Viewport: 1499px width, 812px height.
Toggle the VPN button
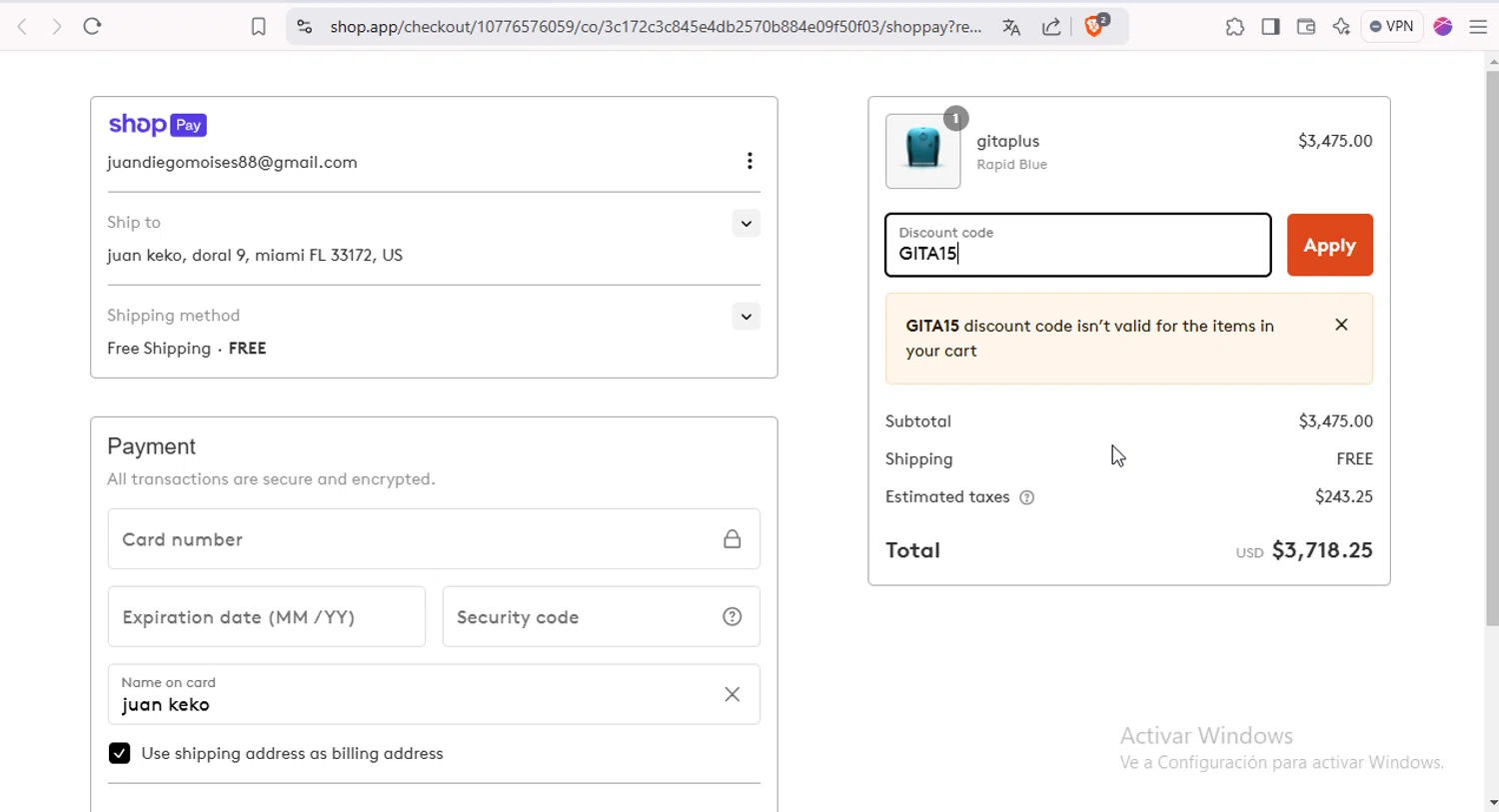1391,27
